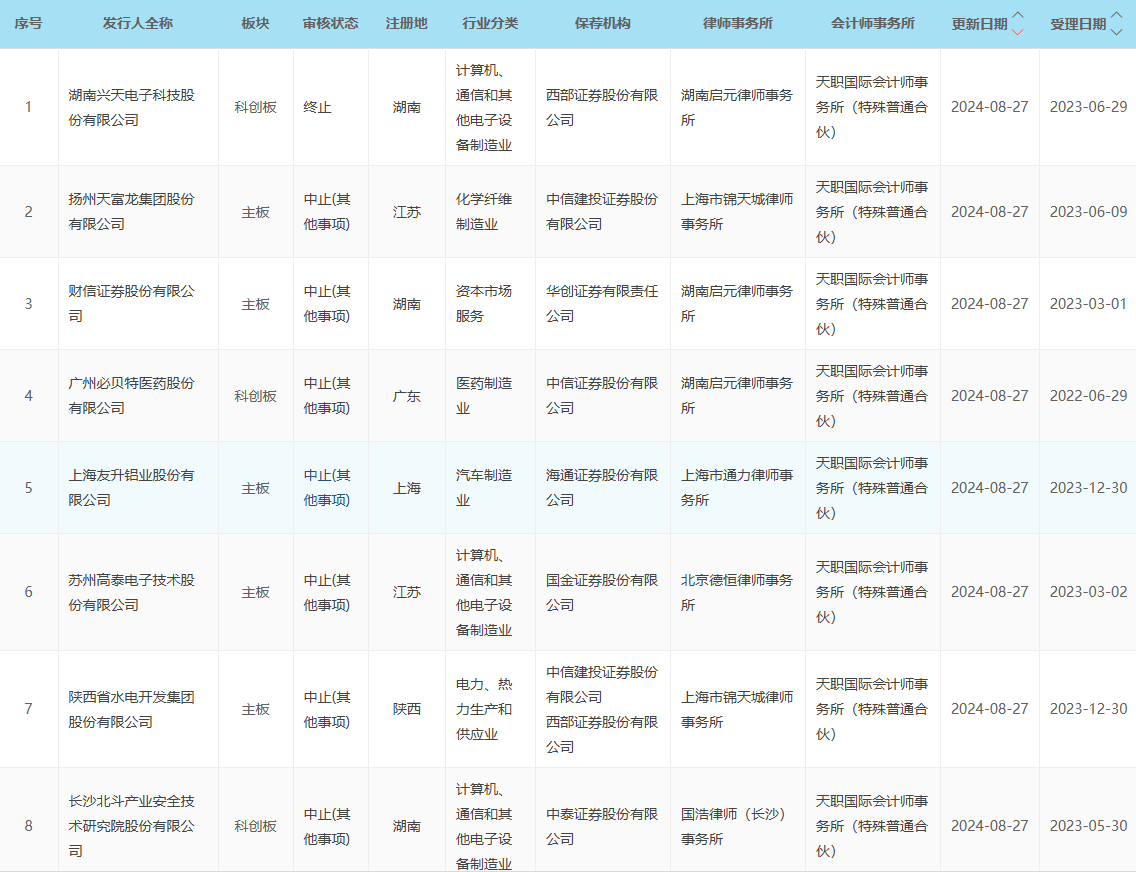The width and height of the screenshot is (1136, 872).
Task: Open 长沙北斗产业安全技术研究院股份有限公司 entry
Action: pyautogui.click(x=133, y=826)
